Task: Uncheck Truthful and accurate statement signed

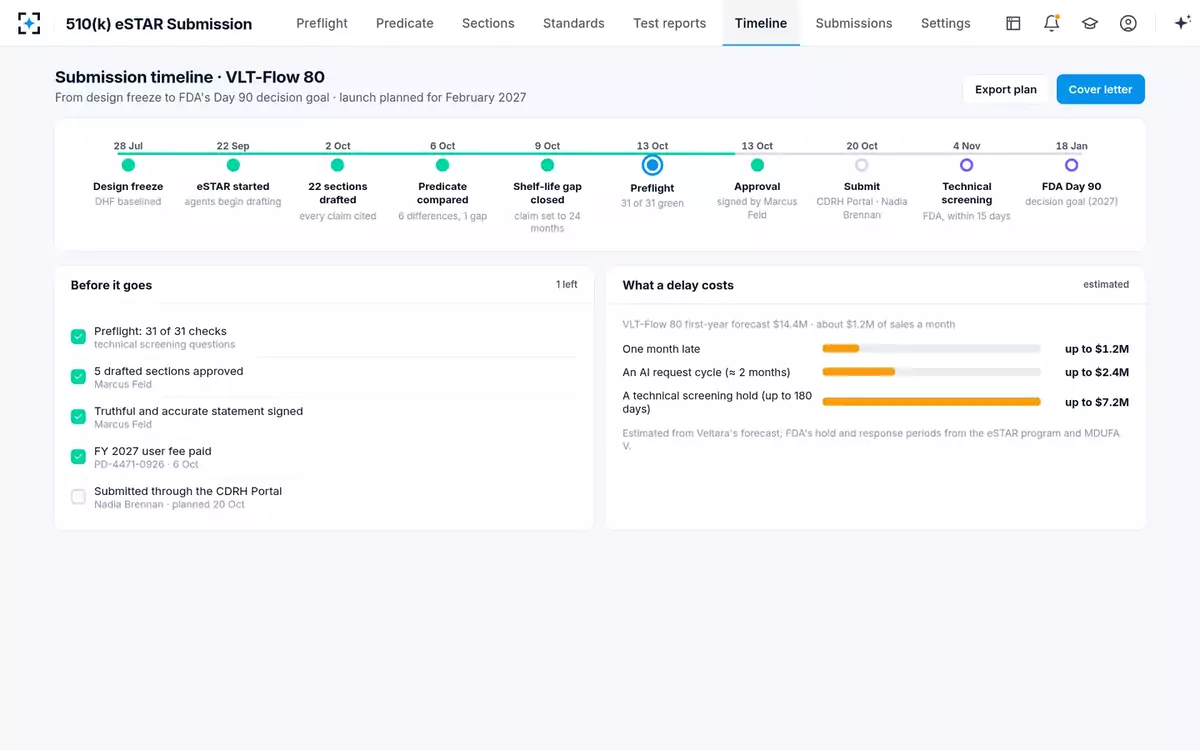Action: click(78, 417)
